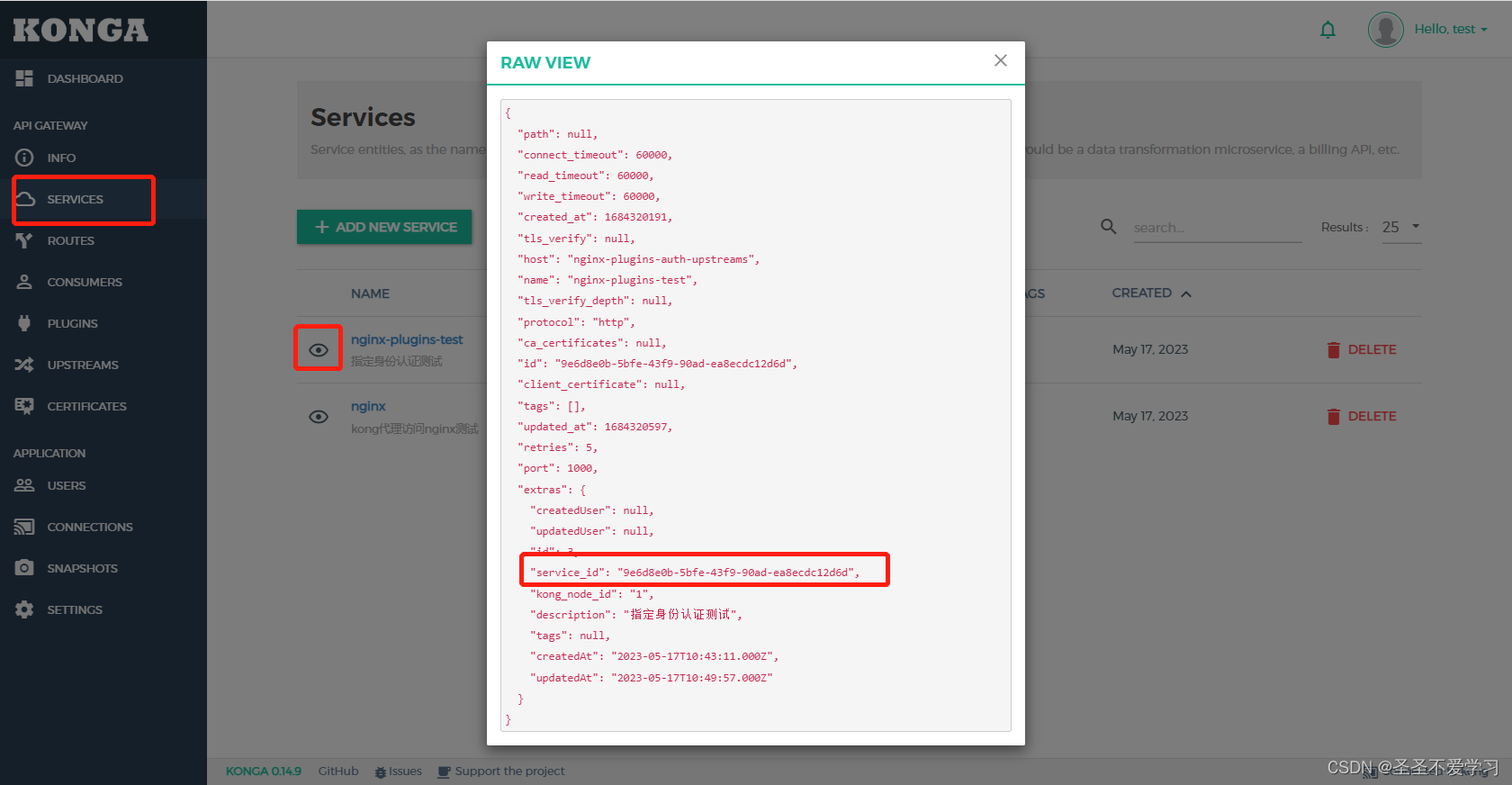The image size is (1512, 785).
Task: Open the Dashboard sidebar icon
Action: pyautogui.click(x=24, y=78)
